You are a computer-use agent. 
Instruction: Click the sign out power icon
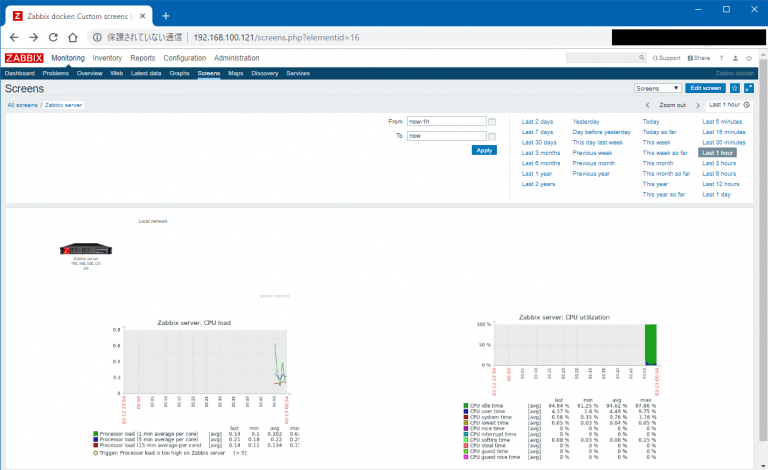click(x=749, y=58)
